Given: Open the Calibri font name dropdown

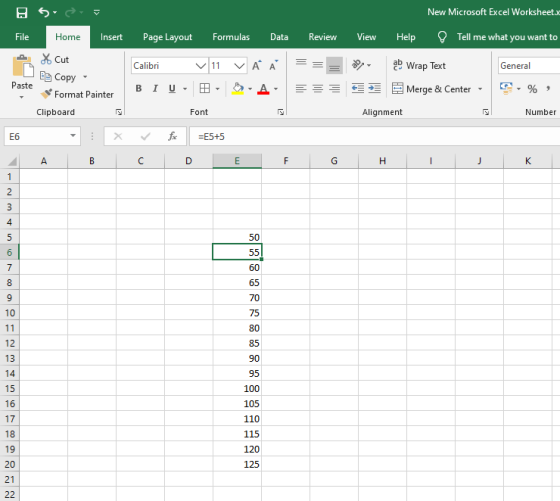Looking at the screenshot, I should (201, 66).
